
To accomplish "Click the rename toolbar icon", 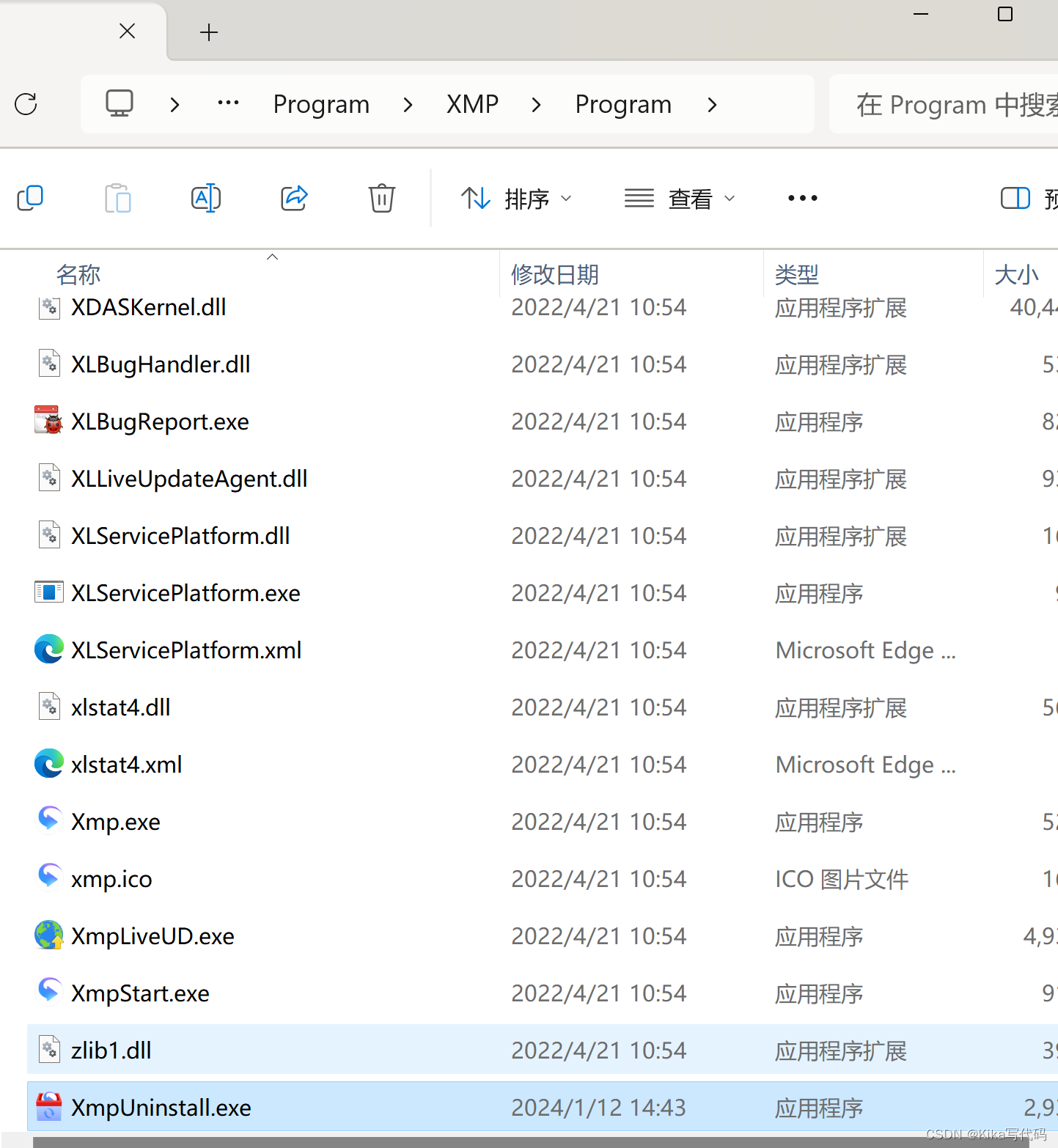I will (x=206, y=198).
